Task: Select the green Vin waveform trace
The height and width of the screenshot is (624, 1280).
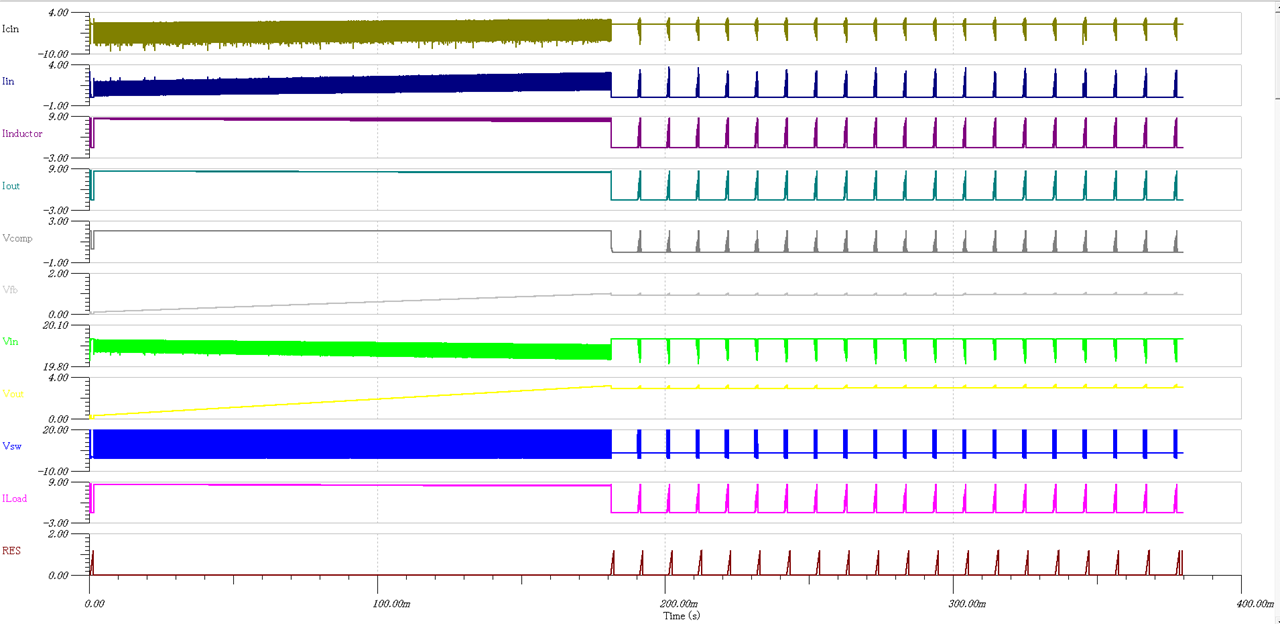Action: point(350,348)
